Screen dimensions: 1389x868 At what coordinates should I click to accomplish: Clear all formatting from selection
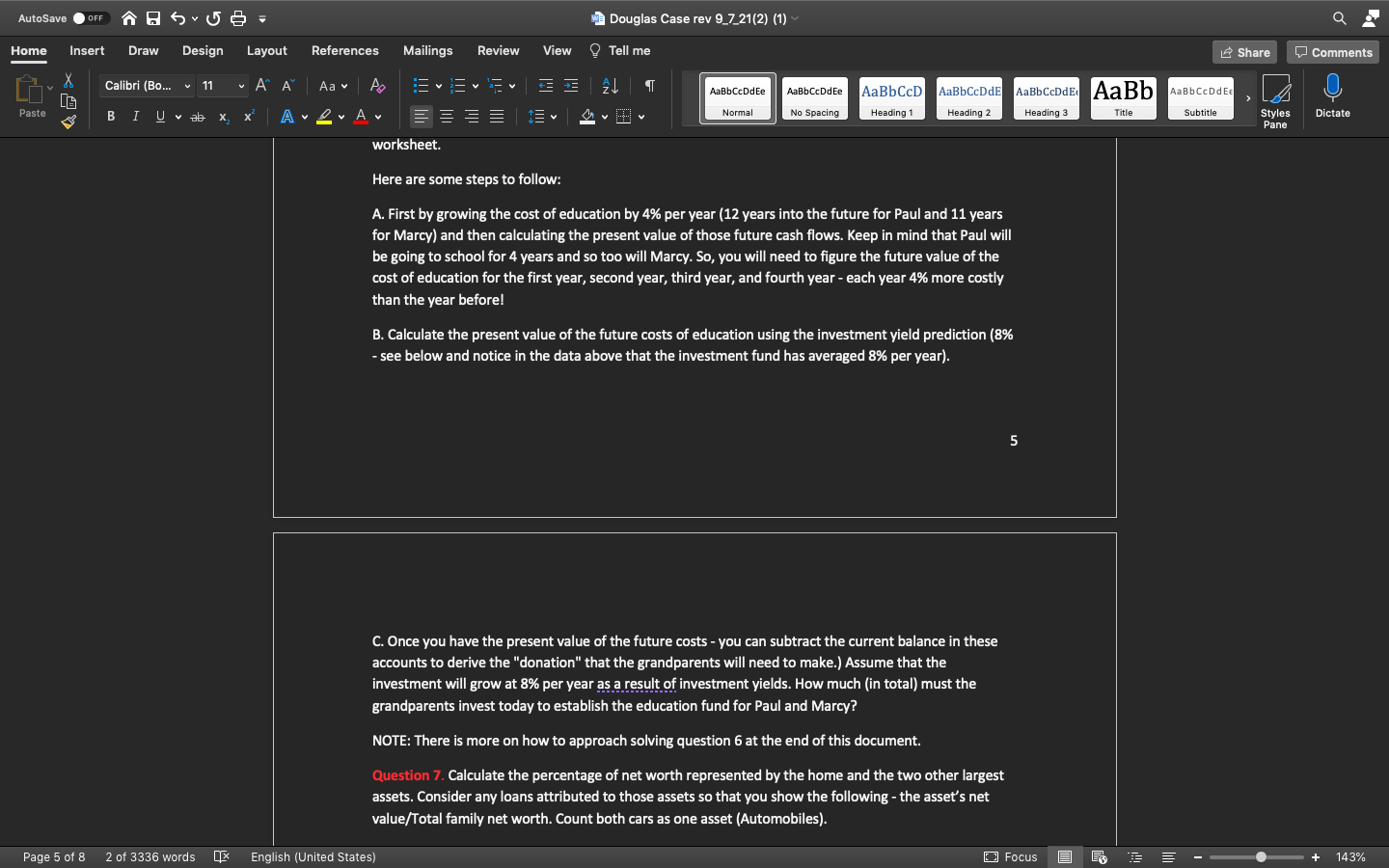click(378, 86)
